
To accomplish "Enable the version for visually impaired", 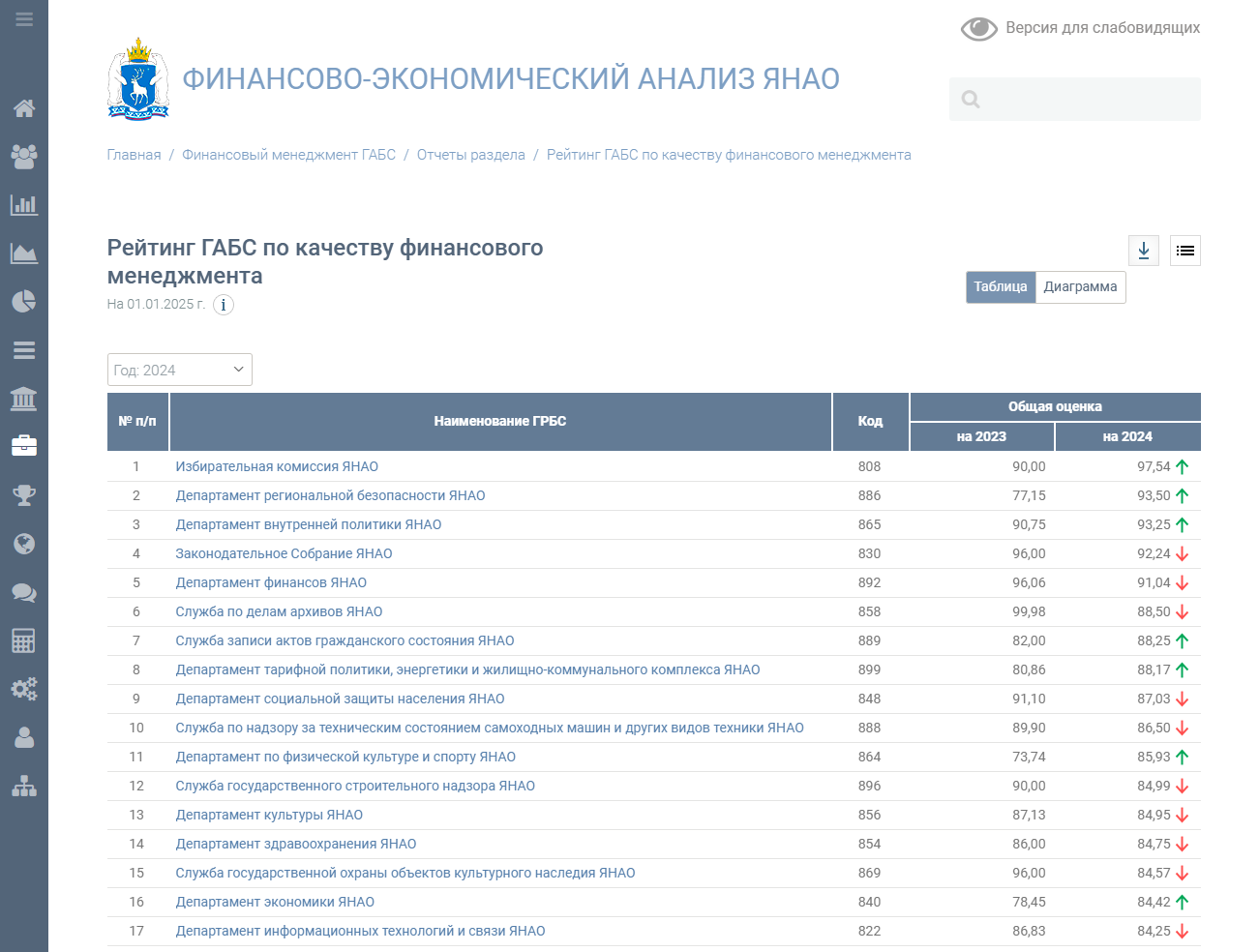I will 1080,28.
